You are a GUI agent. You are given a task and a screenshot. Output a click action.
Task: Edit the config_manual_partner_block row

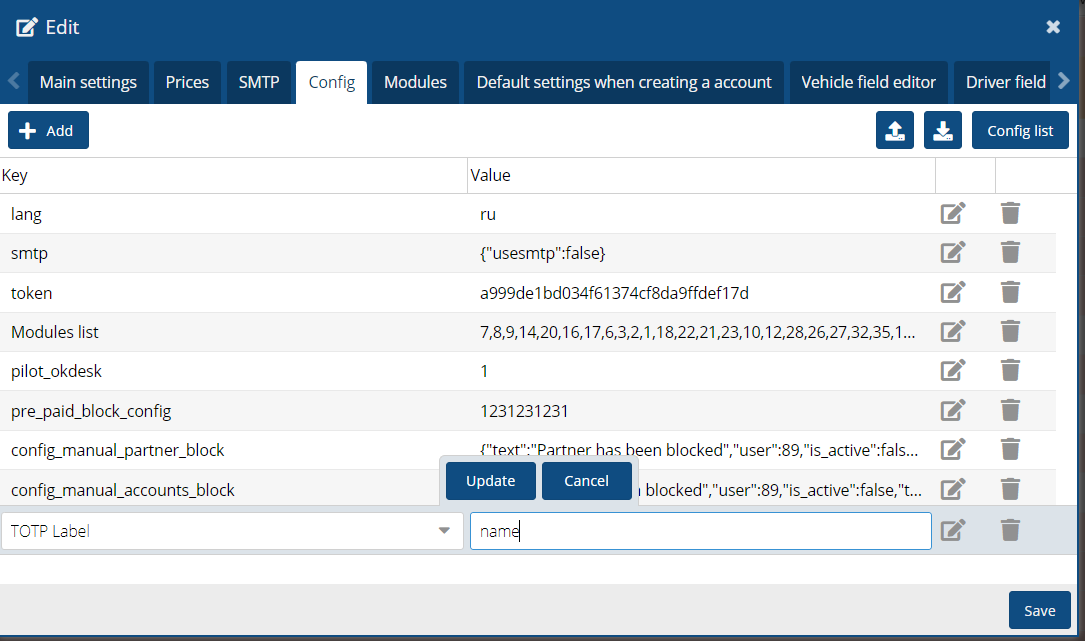[x=953, y=450]
